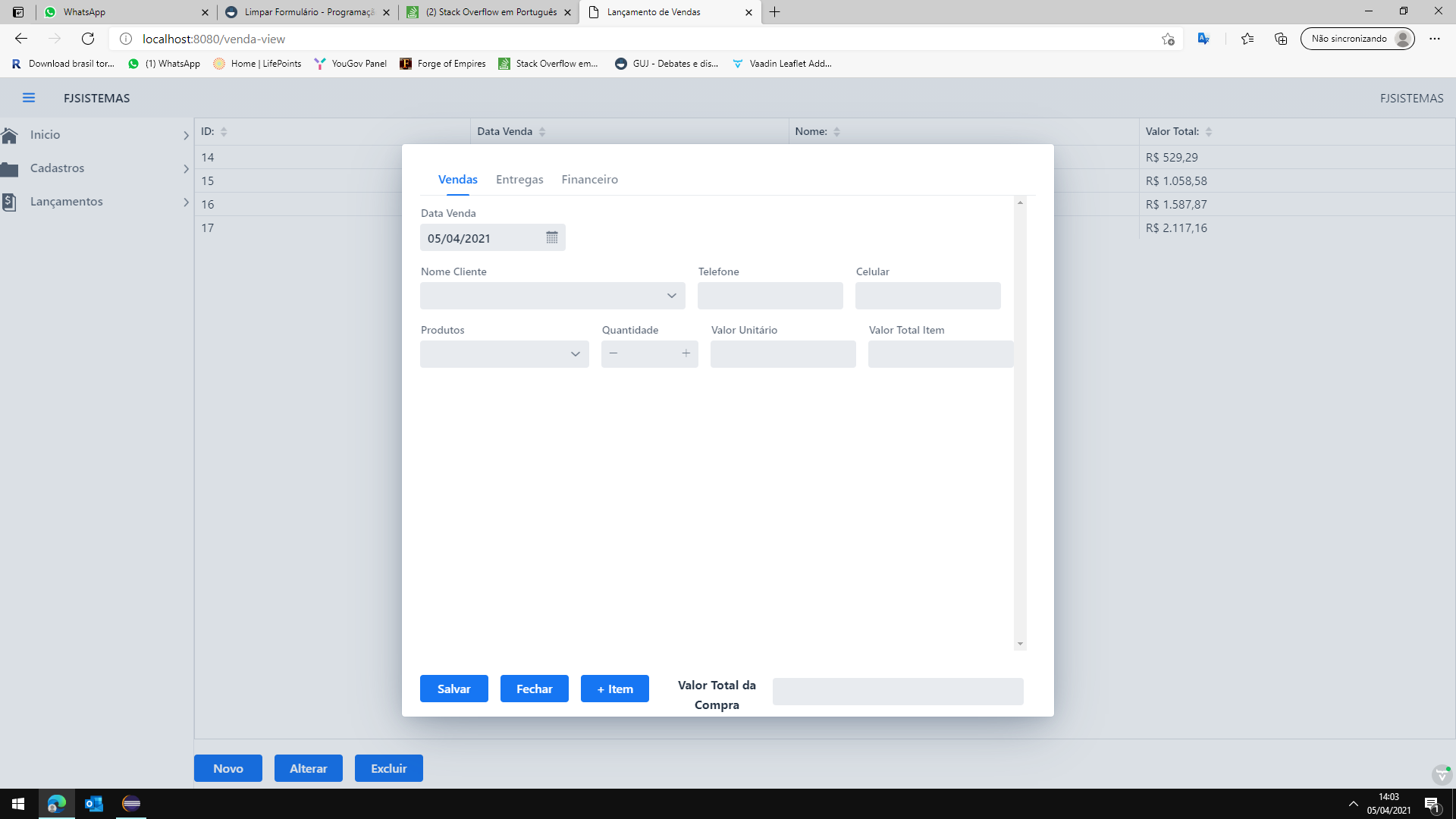The width and height of the screenshot is (1456, 819).
Task: Decrease Quantidade with minus icon
Action: (x=613, y=353)
